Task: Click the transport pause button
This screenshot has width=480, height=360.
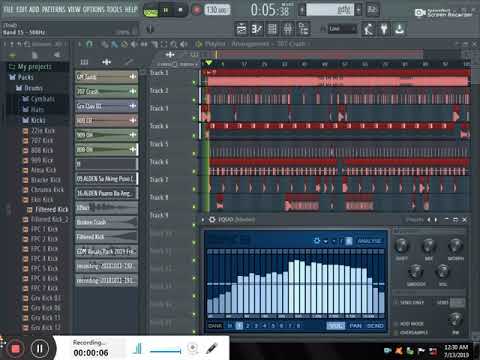Action: (166, 10)
